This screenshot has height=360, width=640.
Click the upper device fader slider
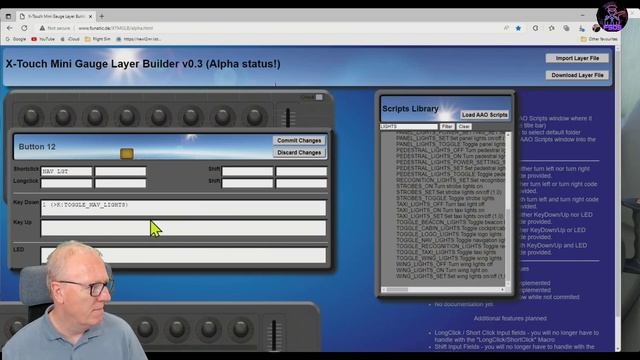[x=288, y=118]
